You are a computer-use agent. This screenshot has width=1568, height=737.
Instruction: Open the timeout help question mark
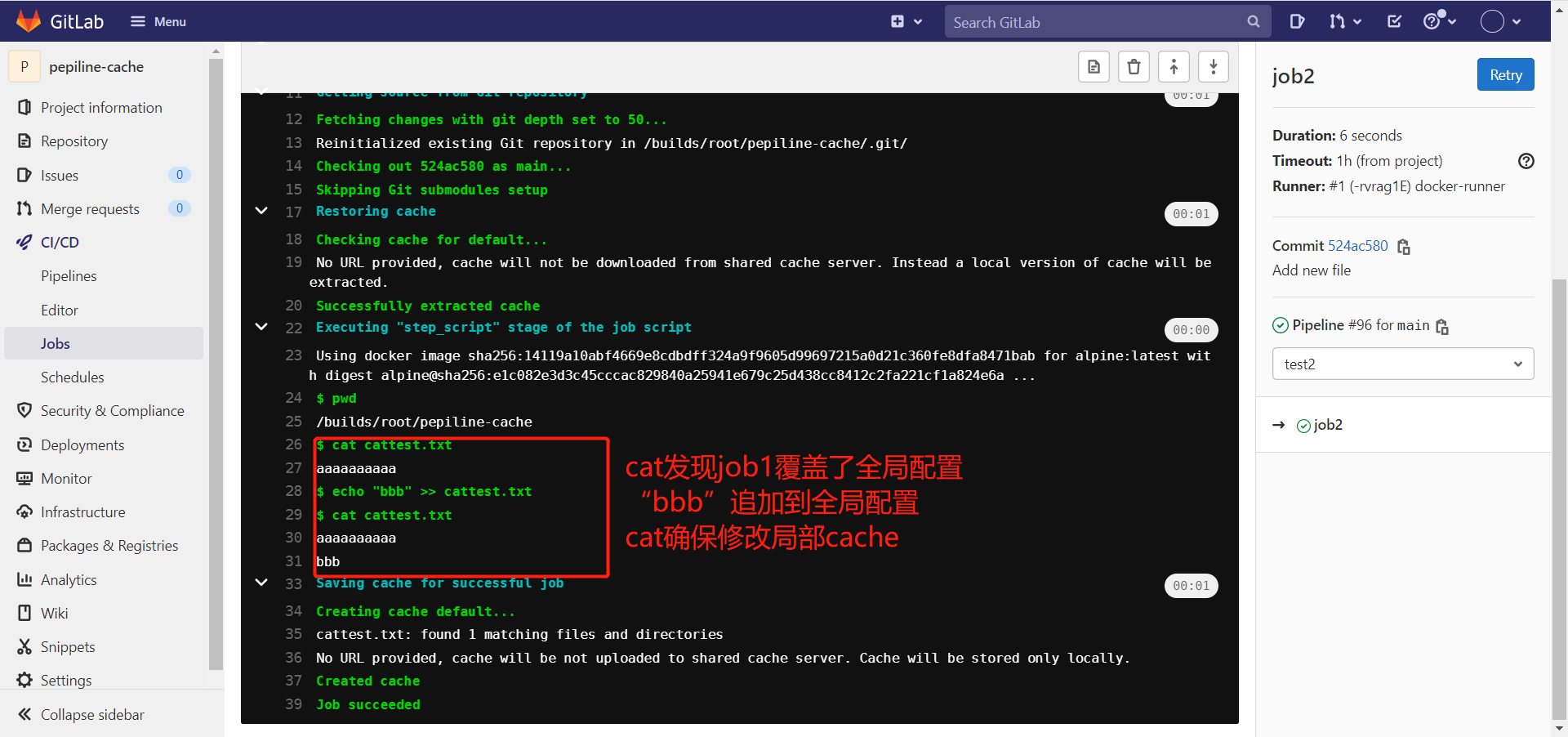1526,161
